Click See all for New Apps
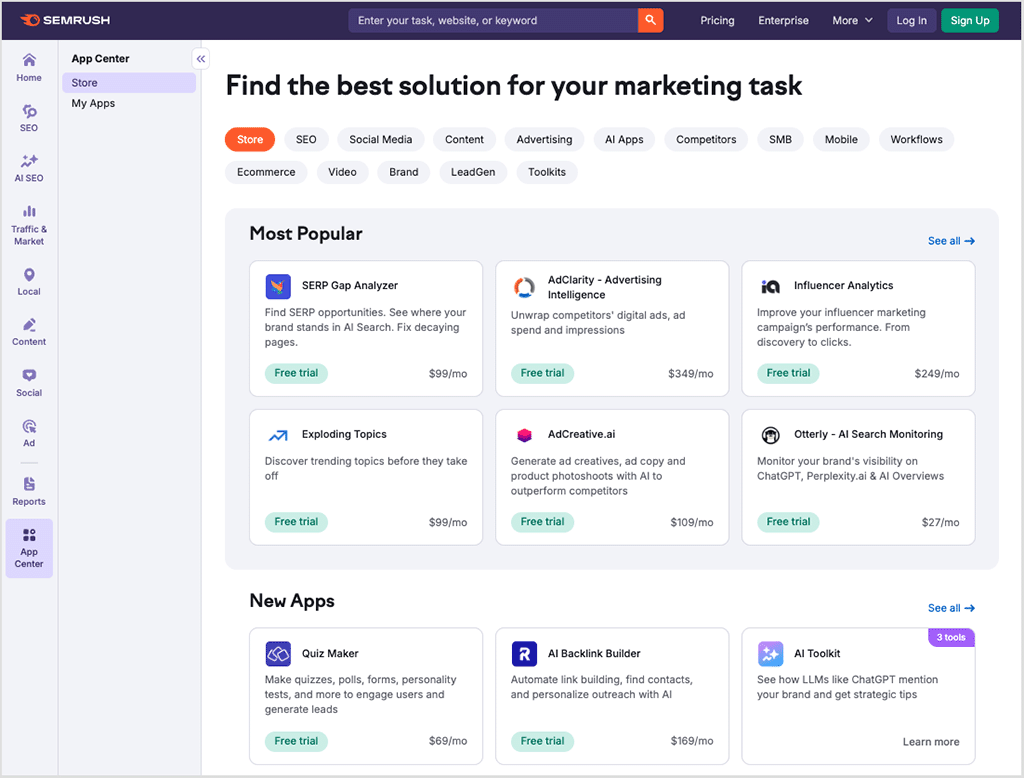The width and height of the screenshot is (1024, 778). (x=951, y=608)
